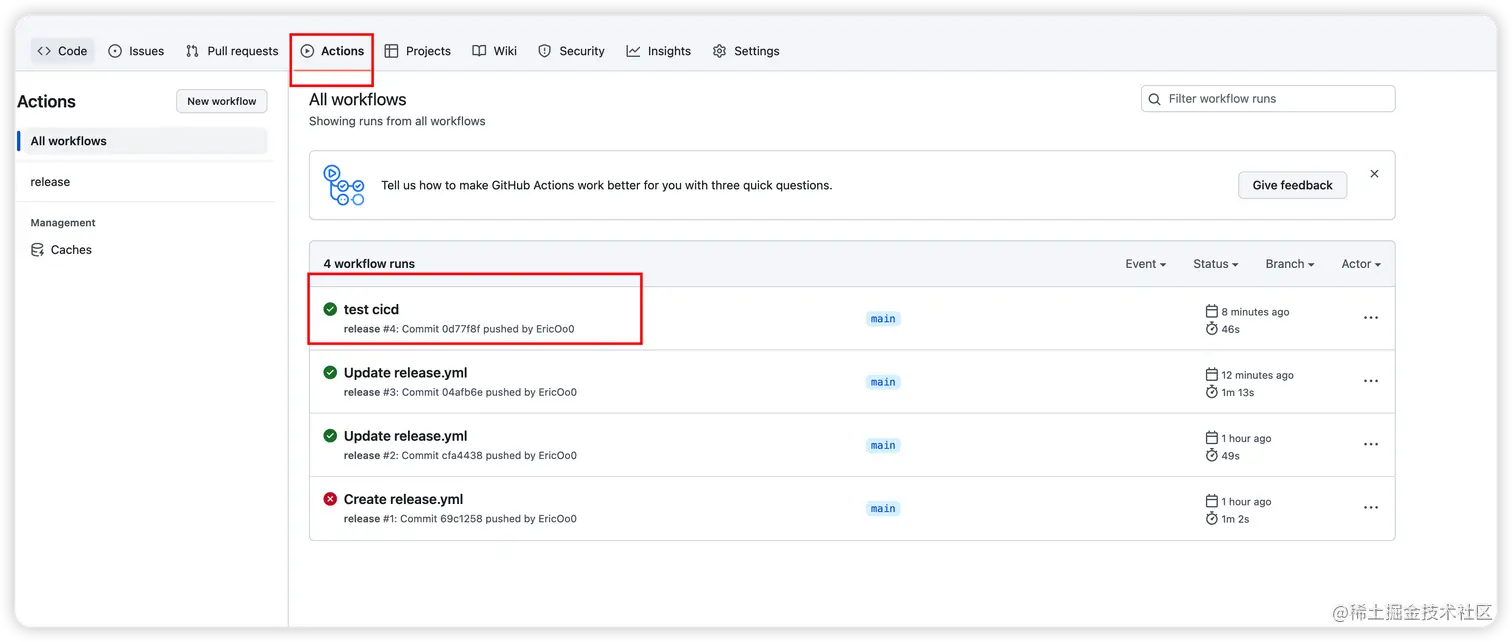Click stopwatch icon next to 1m 2s
This screenshot has height=642, width=1512.
1212,518
